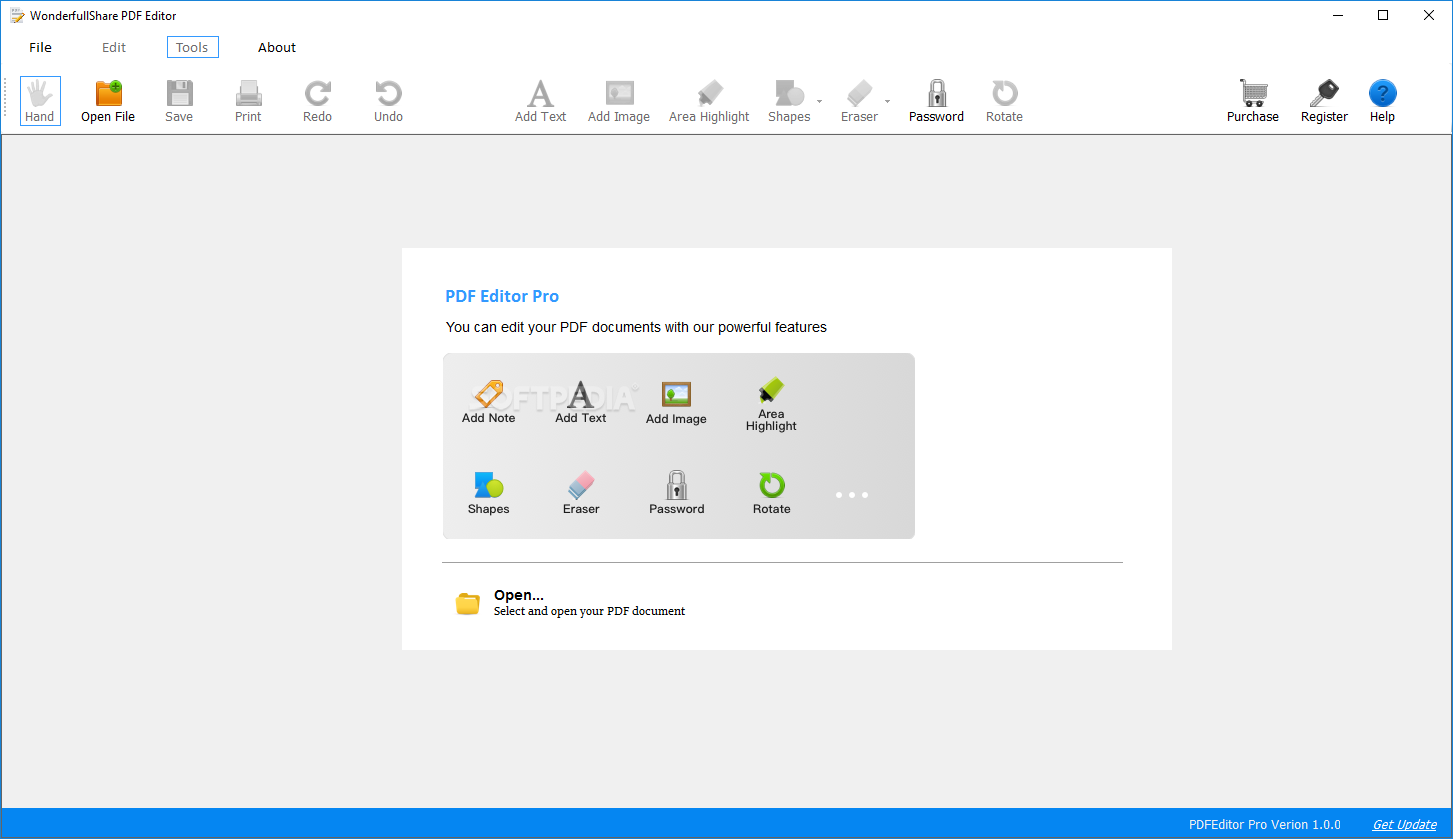The height and width of the screenshot is (839, 1453).
Task: Click the Redo toolbar icon
Action: pyautogui.click(x=317, y=101)
